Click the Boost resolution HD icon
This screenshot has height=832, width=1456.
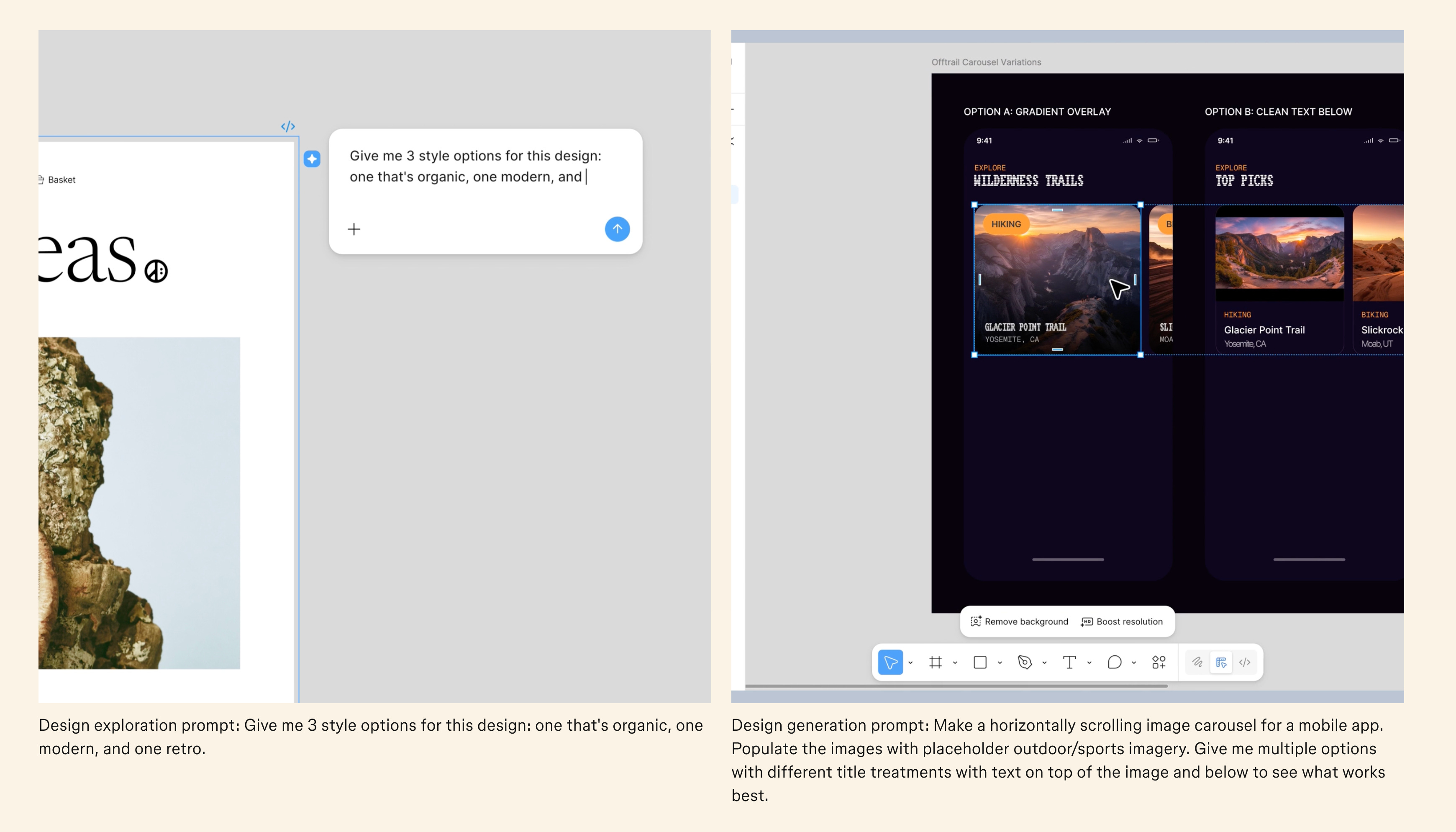[1087, 622]
